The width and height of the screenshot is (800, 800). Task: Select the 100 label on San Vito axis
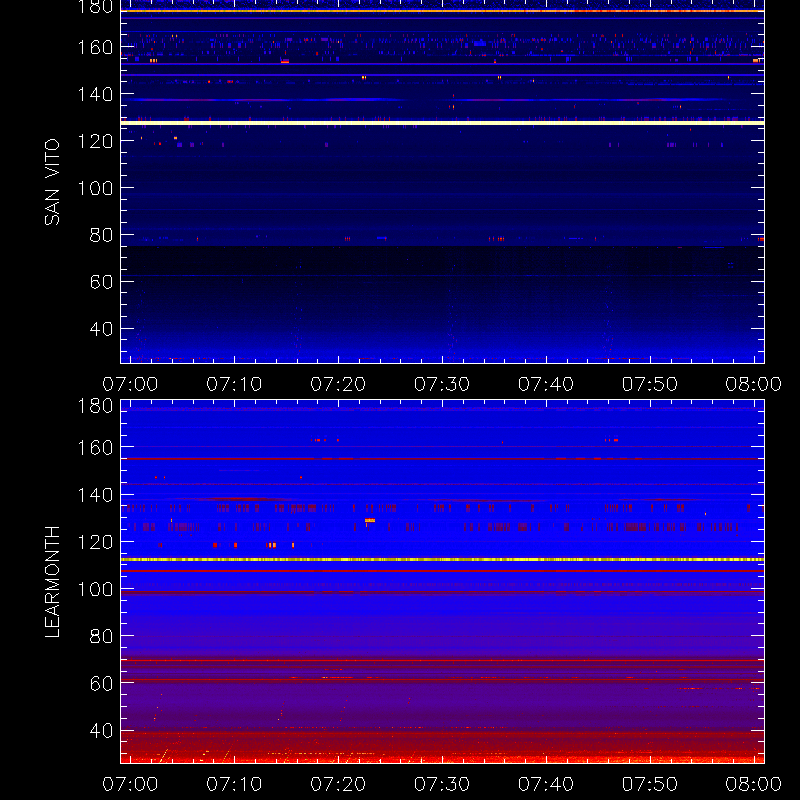coord(95,188)
